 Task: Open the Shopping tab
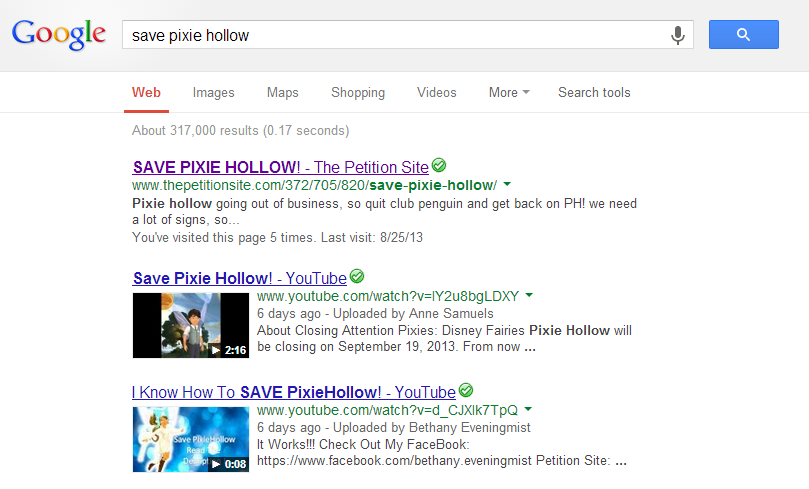point(357,93)
